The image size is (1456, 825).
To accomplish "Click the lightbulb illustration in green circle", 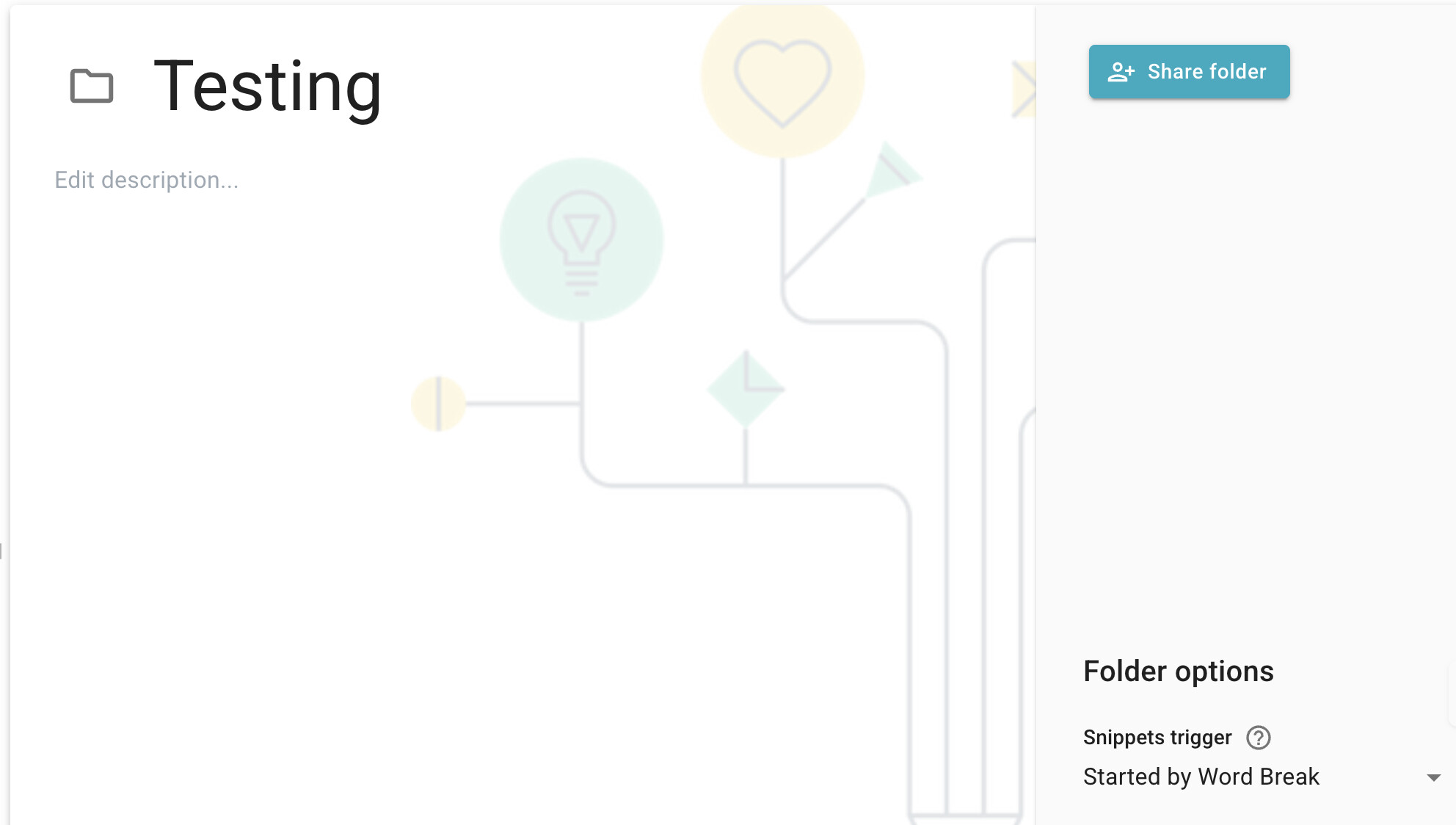I will tap(581, 240).
